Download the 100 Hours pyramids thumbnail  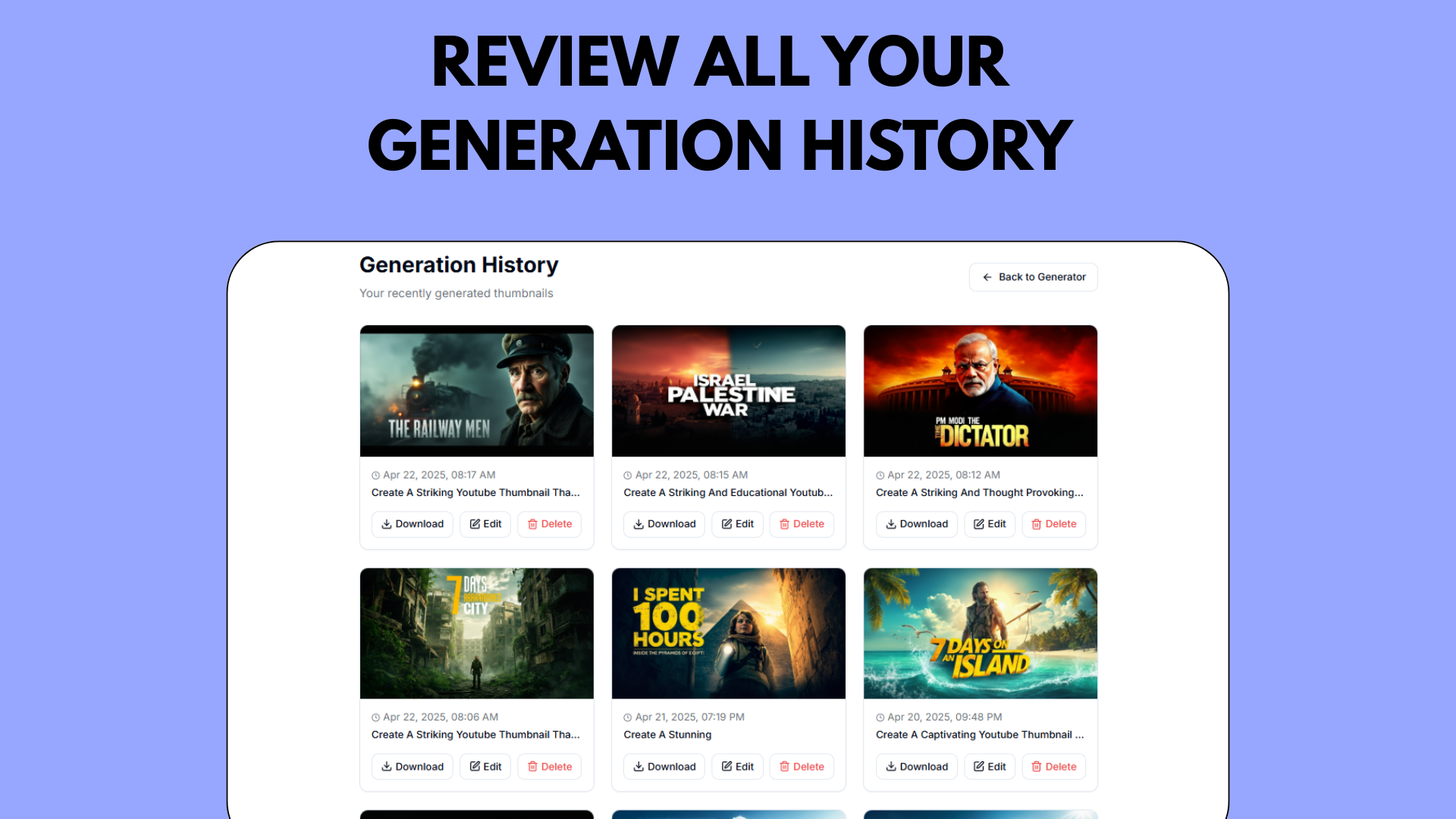664,767
